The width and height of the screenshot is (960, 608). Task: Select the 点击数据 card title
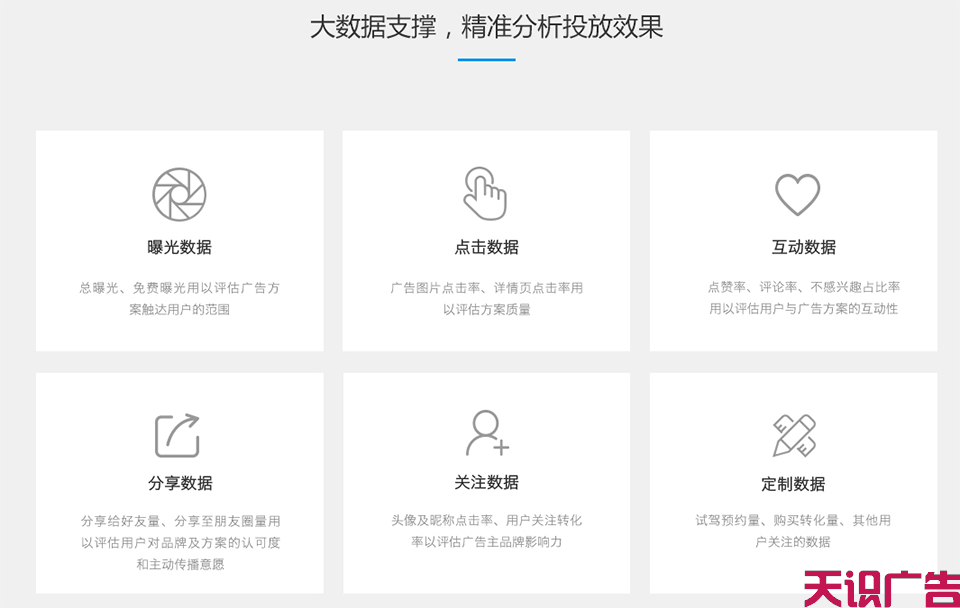[x=487, y=247]
